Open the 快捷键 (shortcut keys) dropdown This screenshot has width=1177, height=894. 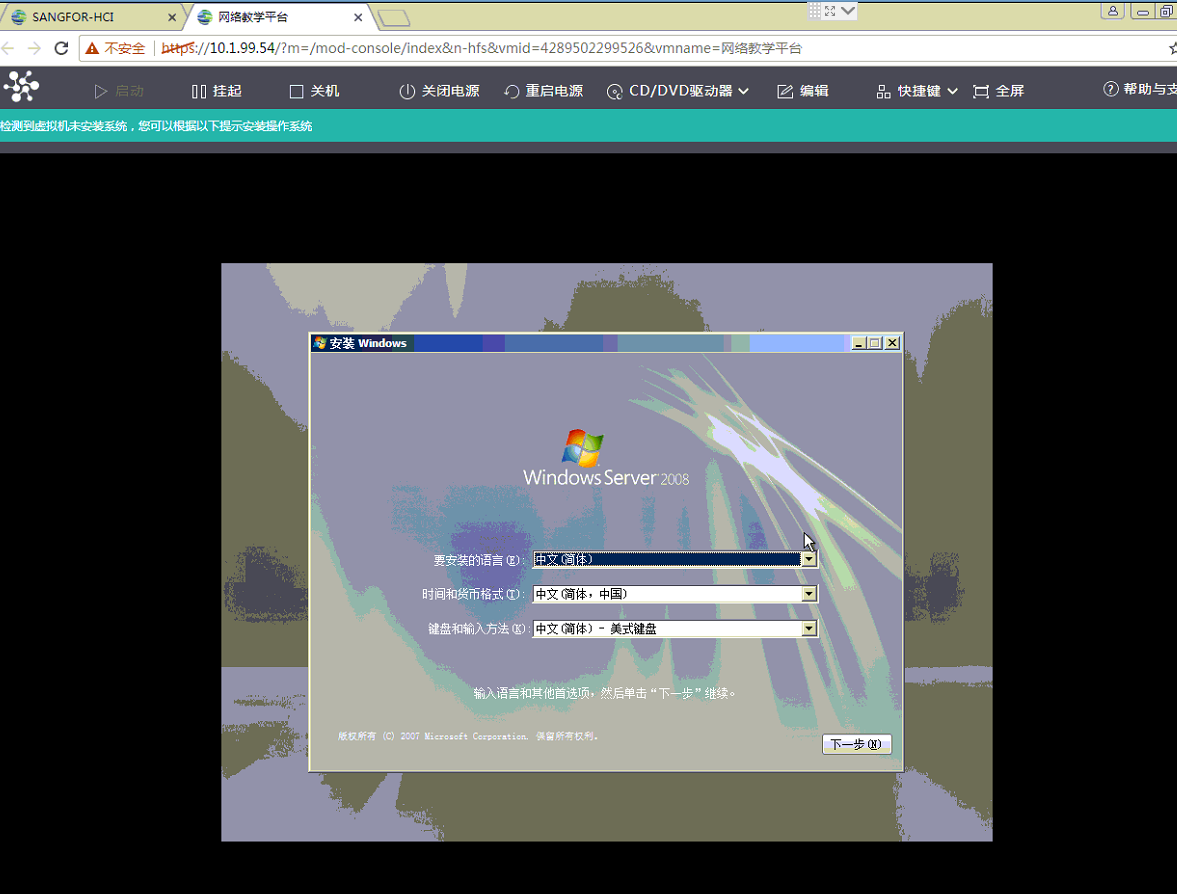tap(917, 91)
